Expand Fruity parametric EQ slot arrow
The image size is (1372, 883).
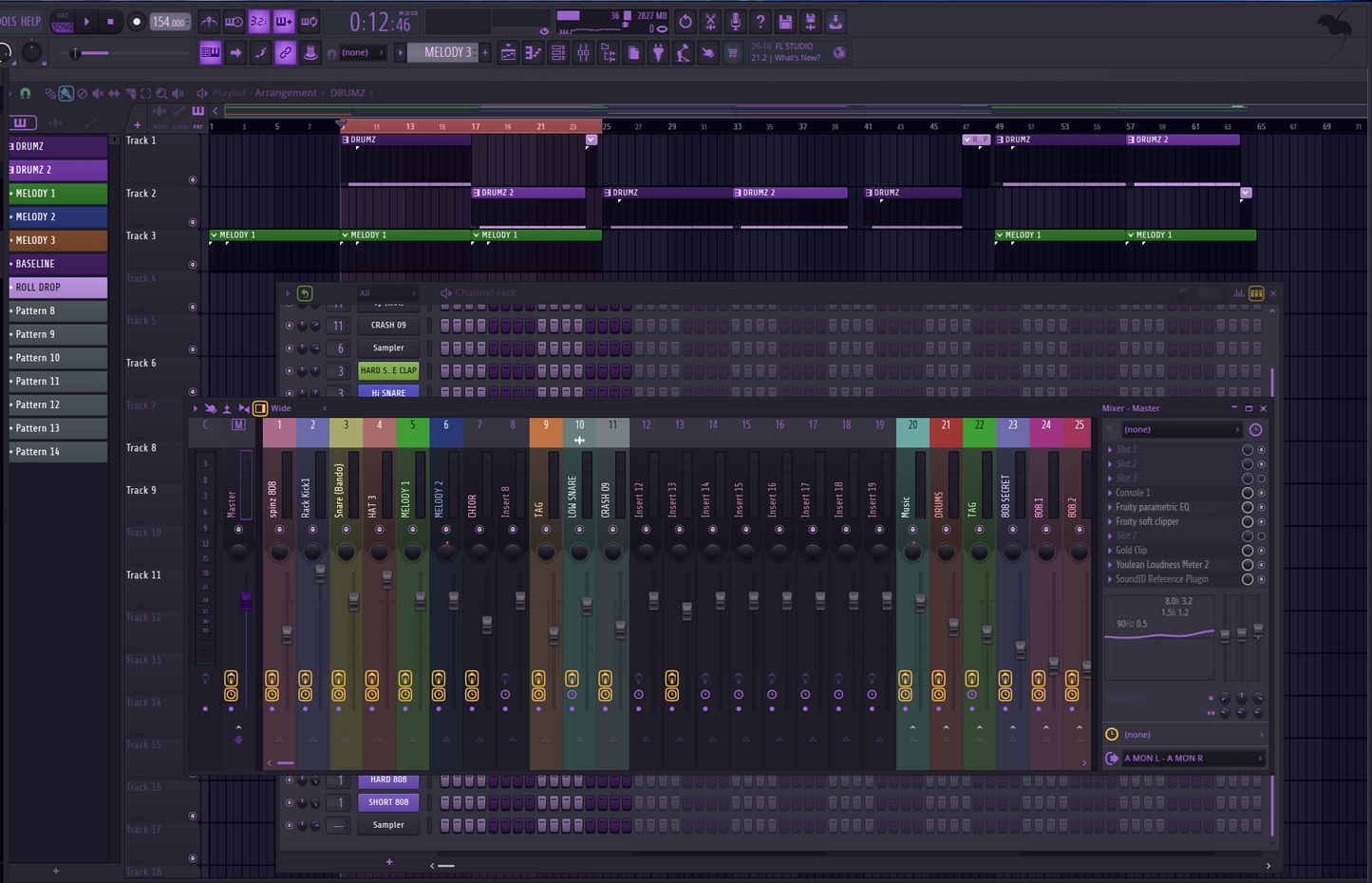[x=1111, y=507]
